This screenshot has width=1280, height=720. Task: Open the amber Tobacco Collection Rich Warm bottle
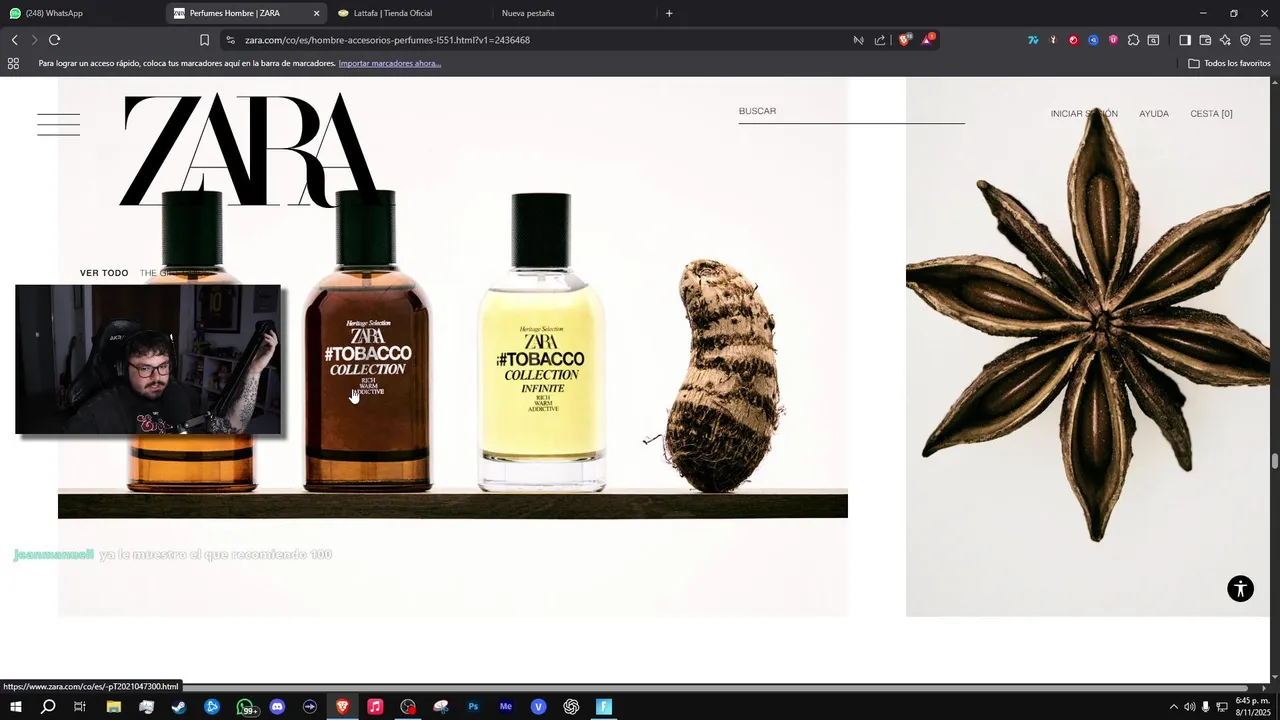pyautogui.click(x=367, y=340)
